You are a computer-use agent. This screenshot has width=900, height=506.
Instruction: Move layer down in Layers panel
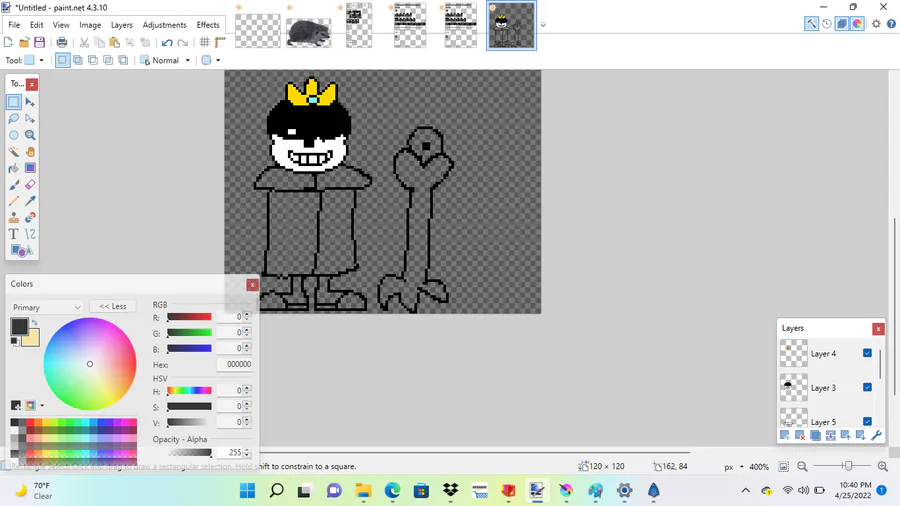coord(860,435)
